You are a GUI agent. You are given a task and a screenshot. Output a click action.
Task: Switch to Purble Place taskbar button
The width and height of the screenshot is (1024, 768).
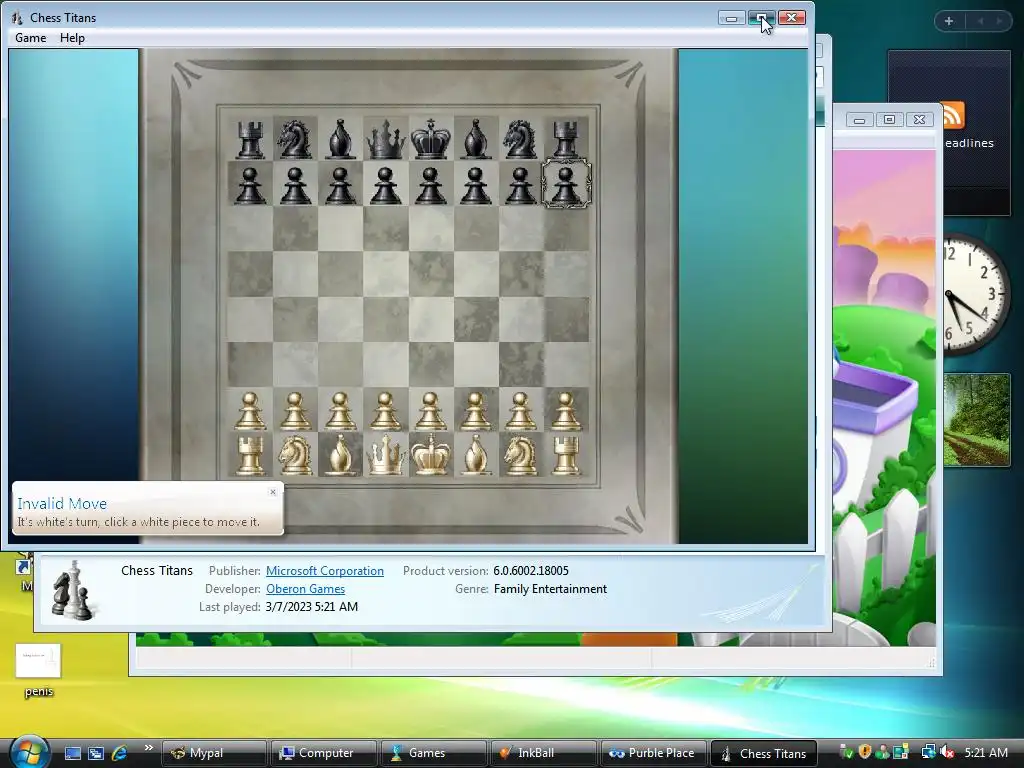(x=652, y=753)
